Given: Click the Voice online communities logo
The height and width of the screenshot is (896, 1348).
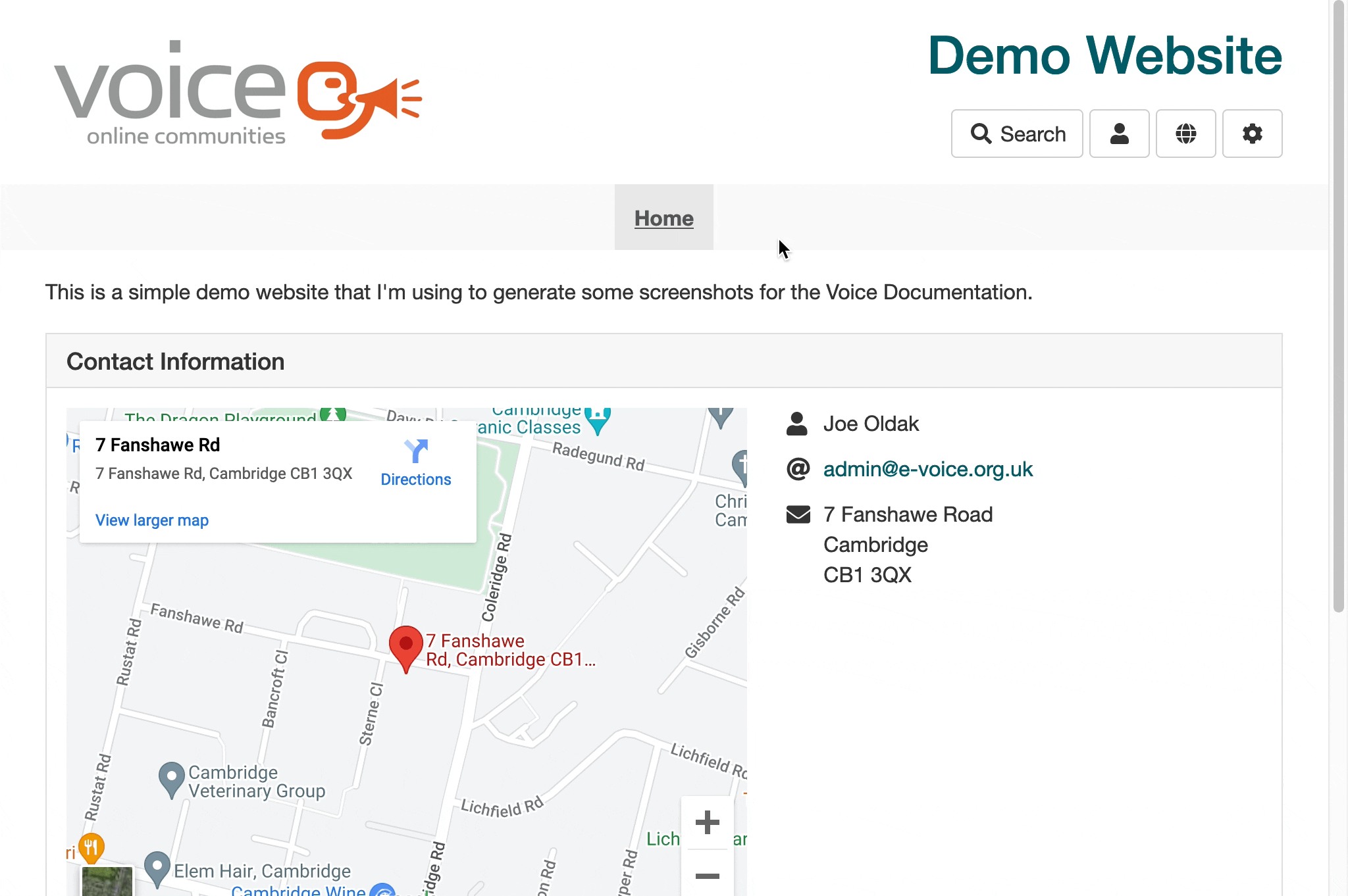Looking at the screenshot, I should click(x=237, y=91).
